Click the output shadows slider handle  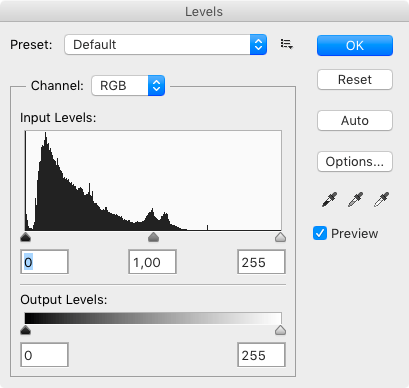coord(26,330)
